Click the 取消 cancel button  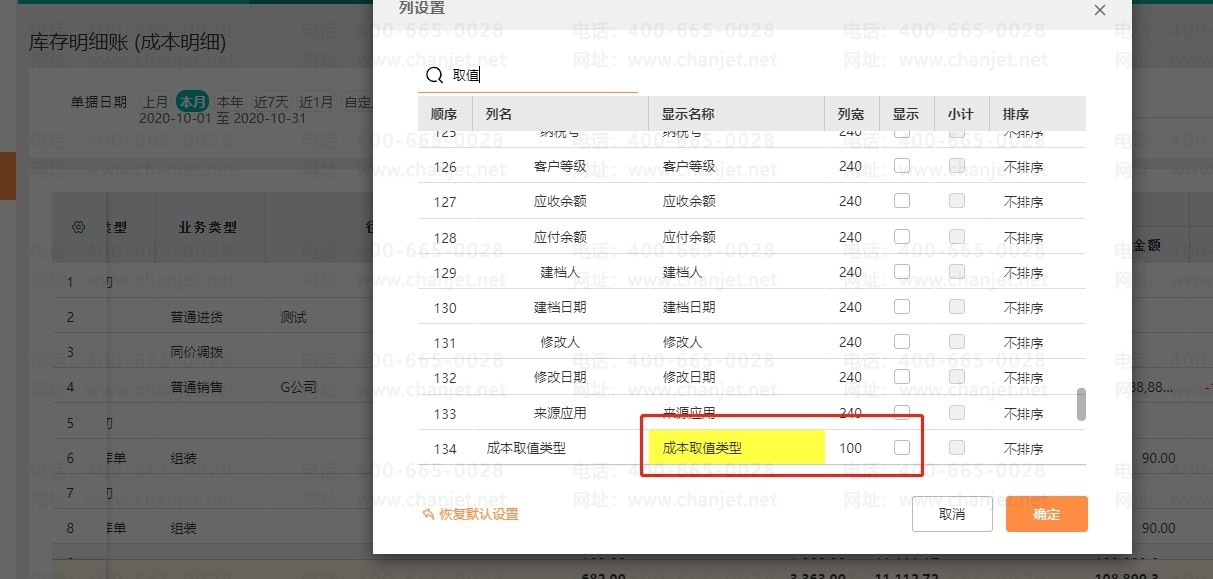click(952, 514)
